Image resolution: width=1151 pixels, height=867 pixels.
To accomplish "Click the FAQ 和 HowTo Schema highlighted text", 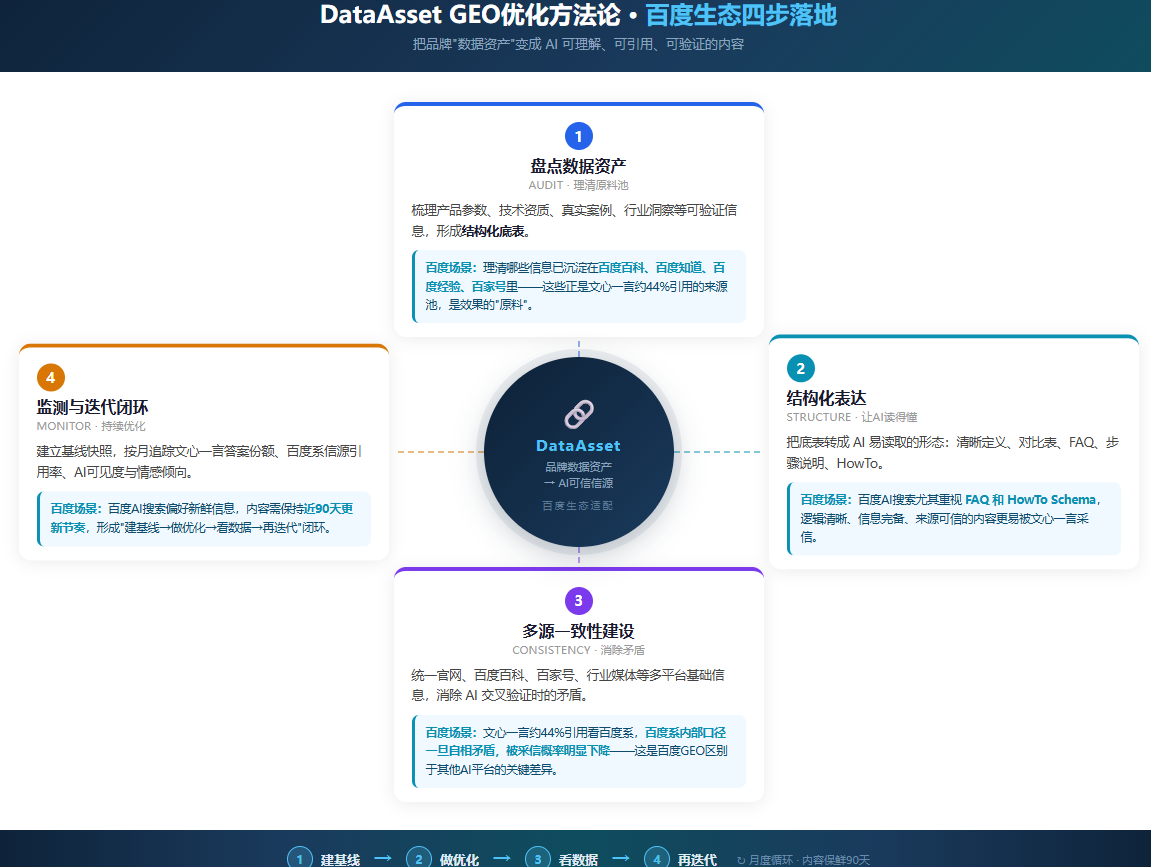I will coord(1031,500).
